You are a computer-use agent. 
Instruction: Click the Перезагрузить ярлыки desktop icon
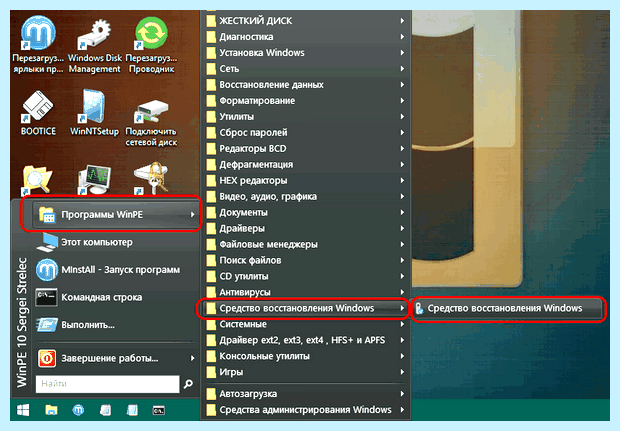pyautogui.click(x=38, y=45)
